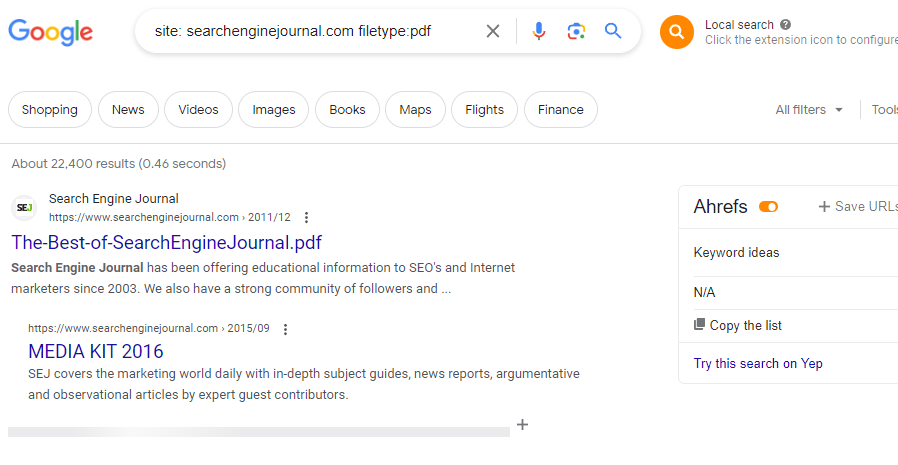Open The-Best-of-SearchEngineJournal.pdf result
The width and height of the screenshot is (898, 465).
[x=166, y=243]
